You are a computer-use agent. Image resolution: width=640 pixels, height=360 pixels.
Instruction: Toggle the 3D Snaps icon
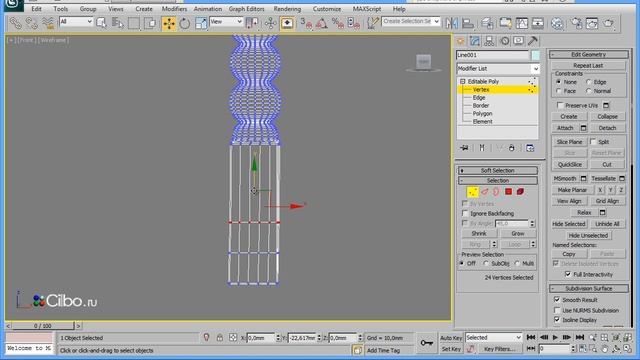tap(306, 23)
